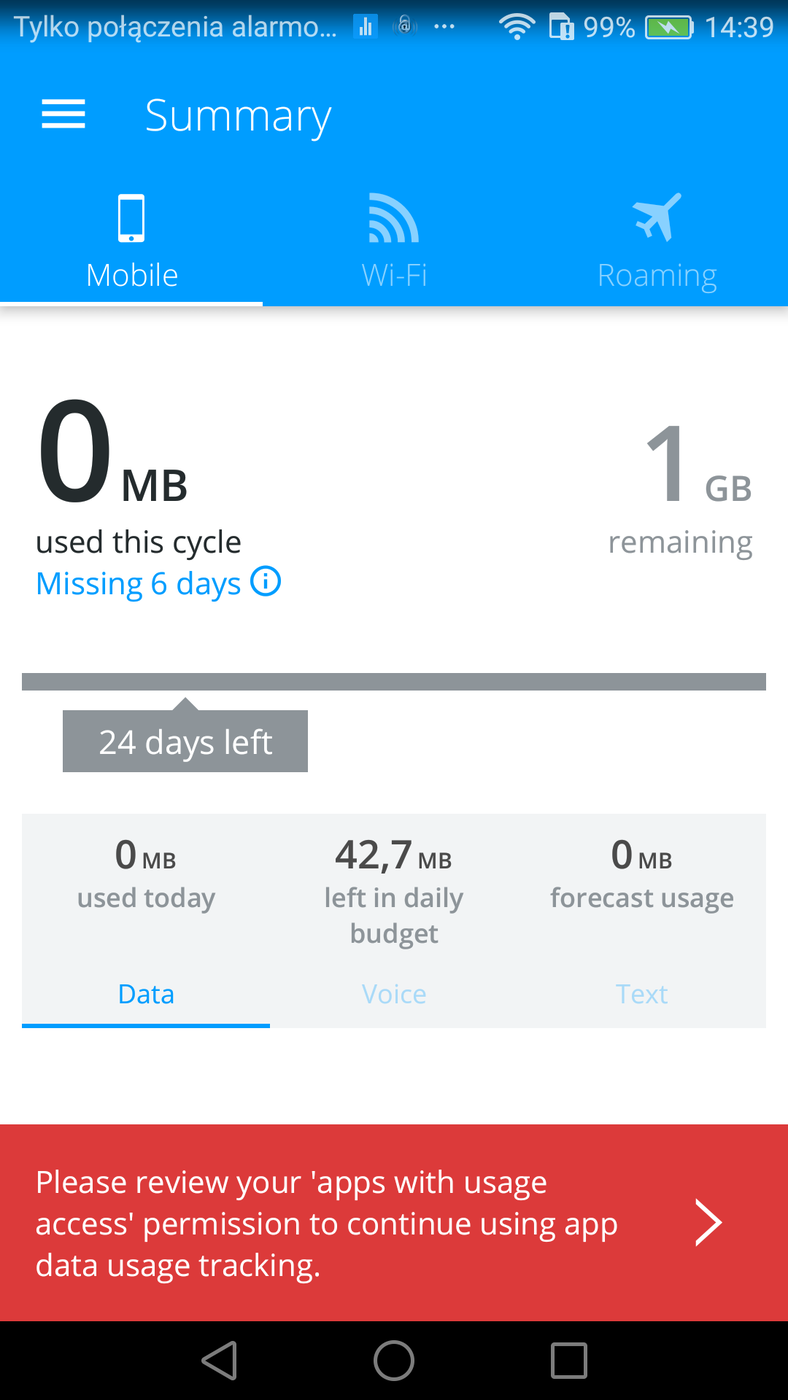This screenshot has height=1400, width=788.
Task: Tap the 24 days left marker
Action: pos(185,742)
